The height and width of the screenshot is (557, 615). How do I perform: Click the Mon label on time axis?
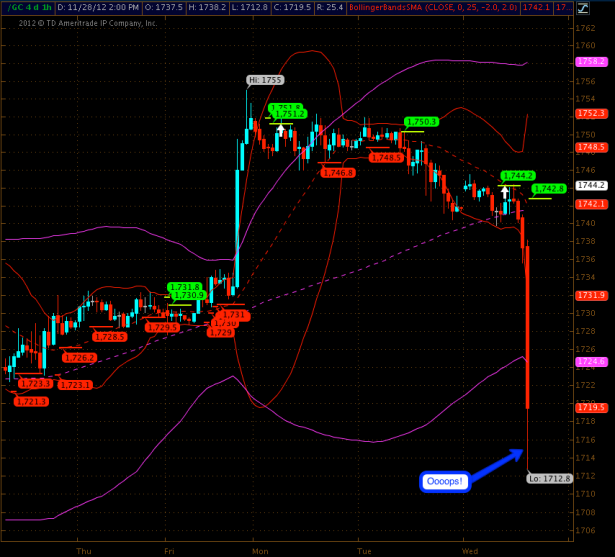(260, 550)
